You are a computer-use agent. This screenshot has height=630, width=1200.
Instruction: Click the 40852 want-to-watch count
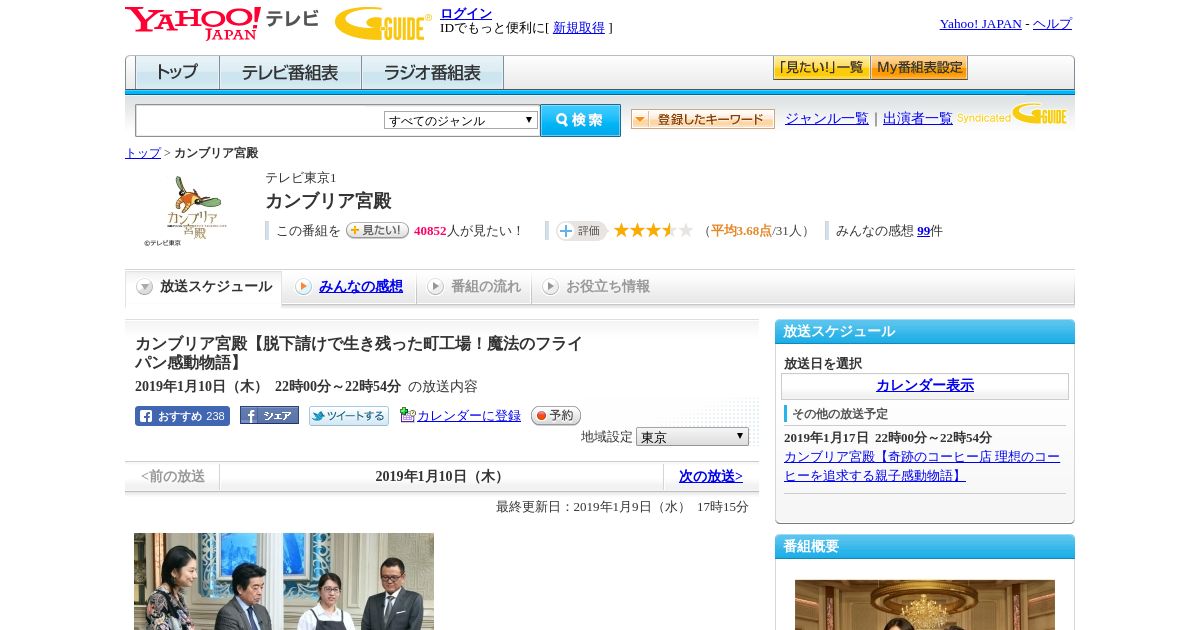(430, 231)
